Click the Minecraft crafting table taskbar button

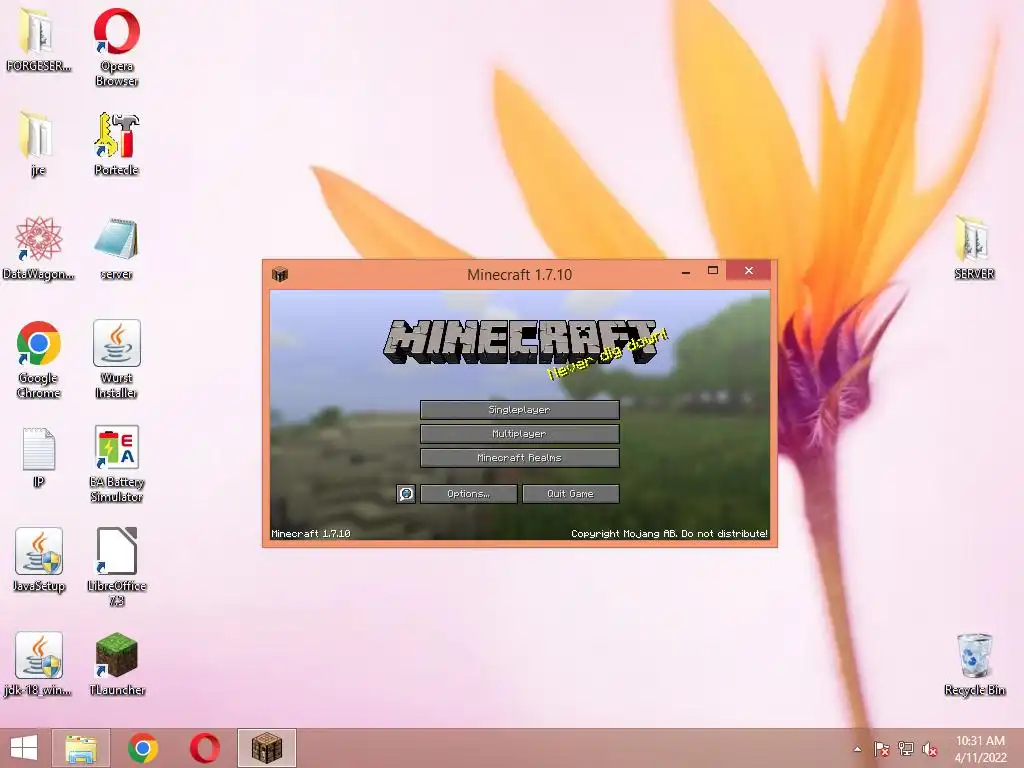pos(266,748)
